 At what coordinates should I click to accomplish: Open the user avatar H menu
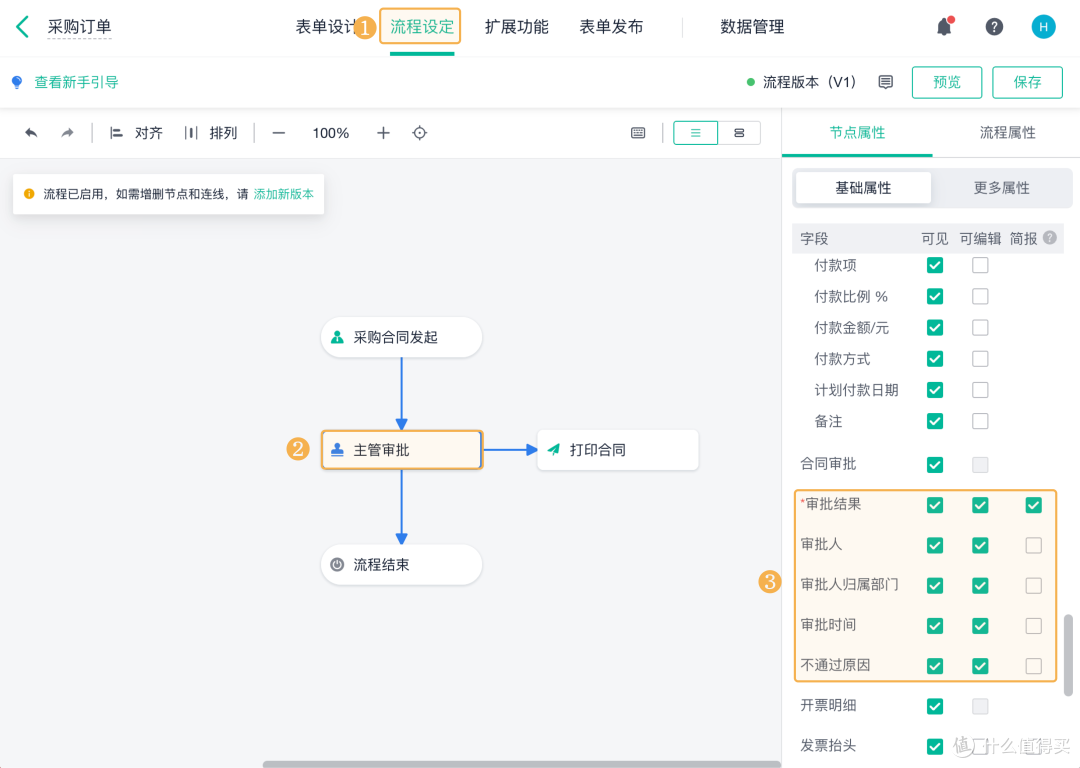tap(1043, 27)
